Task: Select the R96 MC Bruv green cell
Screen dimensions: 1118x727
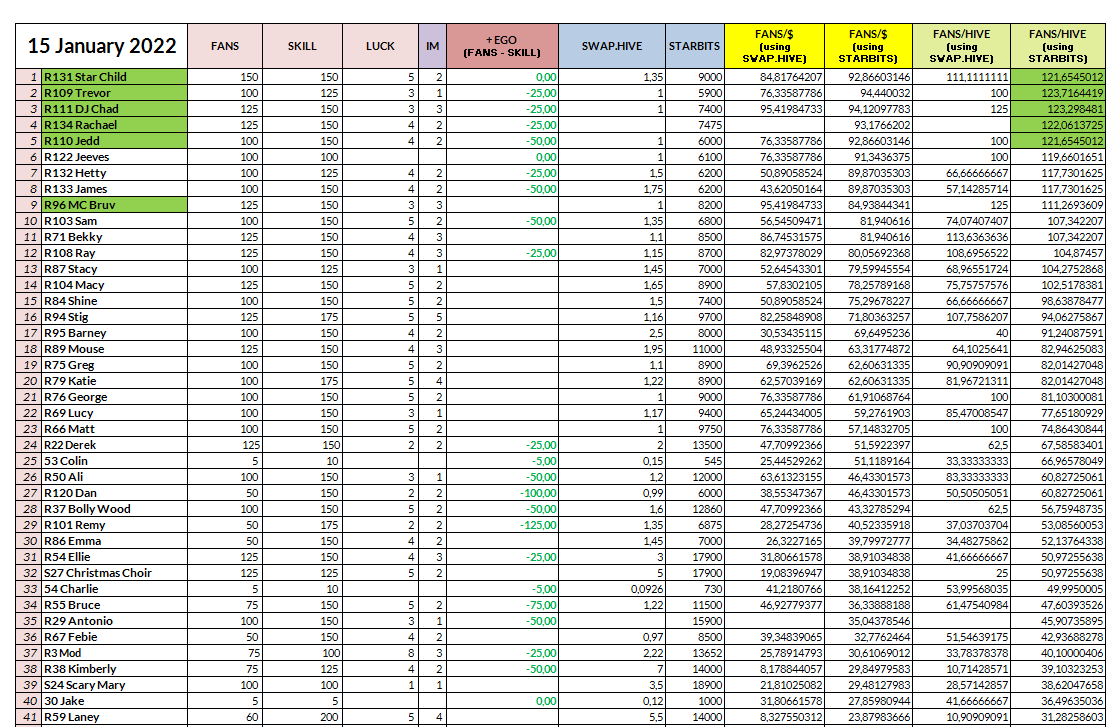Action: point(114,205)
